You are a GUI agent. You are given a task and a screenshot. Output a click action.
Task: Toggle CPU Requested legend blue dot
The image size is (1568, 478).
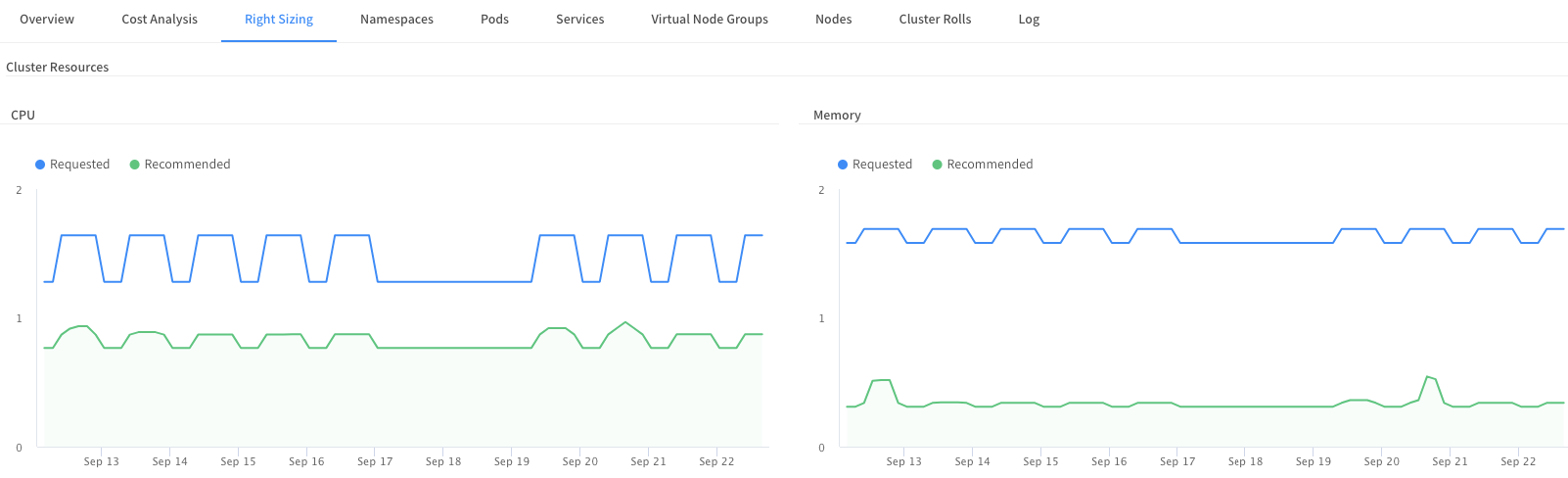tap(40, 165)
